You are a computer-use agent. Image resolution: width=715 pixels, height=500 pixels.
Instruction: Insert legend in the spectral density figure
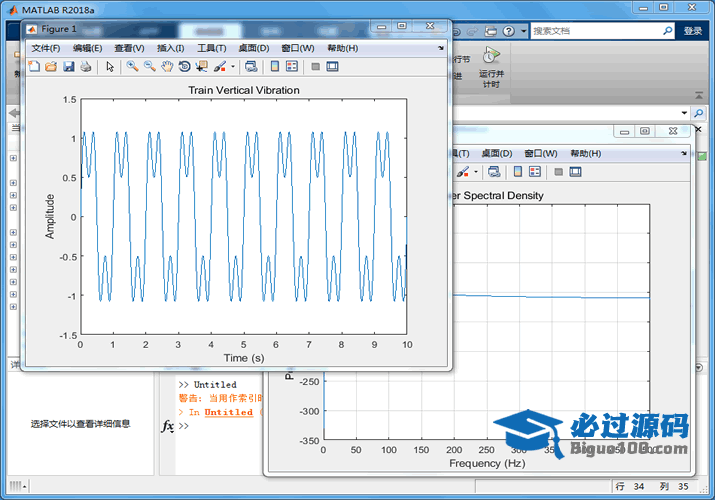535,172
